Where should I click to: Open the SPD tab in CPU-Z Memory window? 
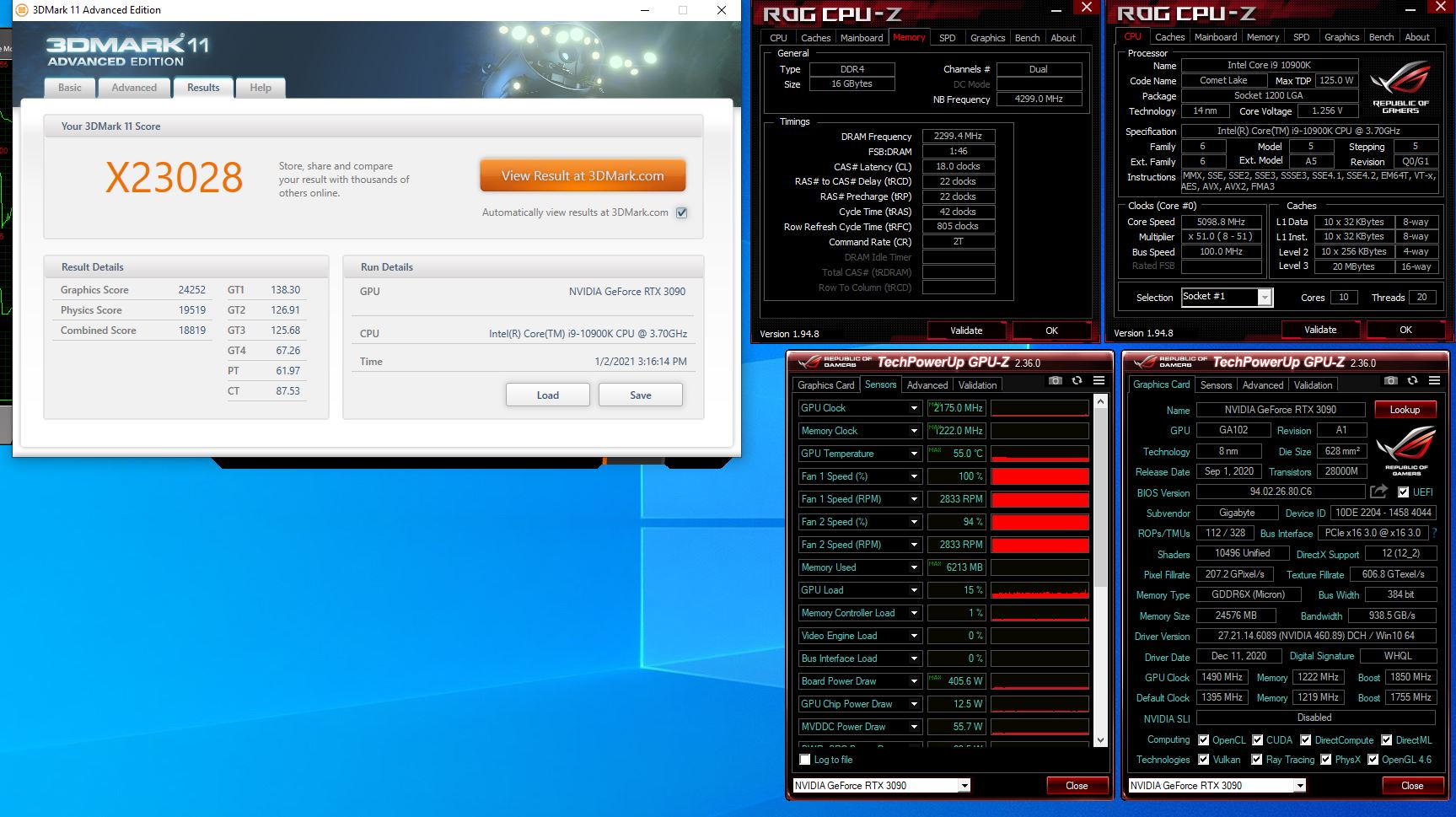948,38
